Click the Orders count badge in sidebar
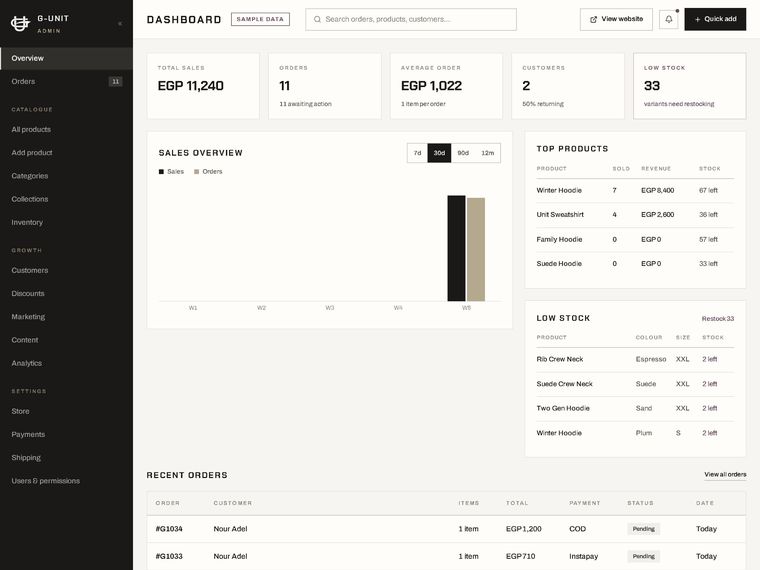 [115, 81]
